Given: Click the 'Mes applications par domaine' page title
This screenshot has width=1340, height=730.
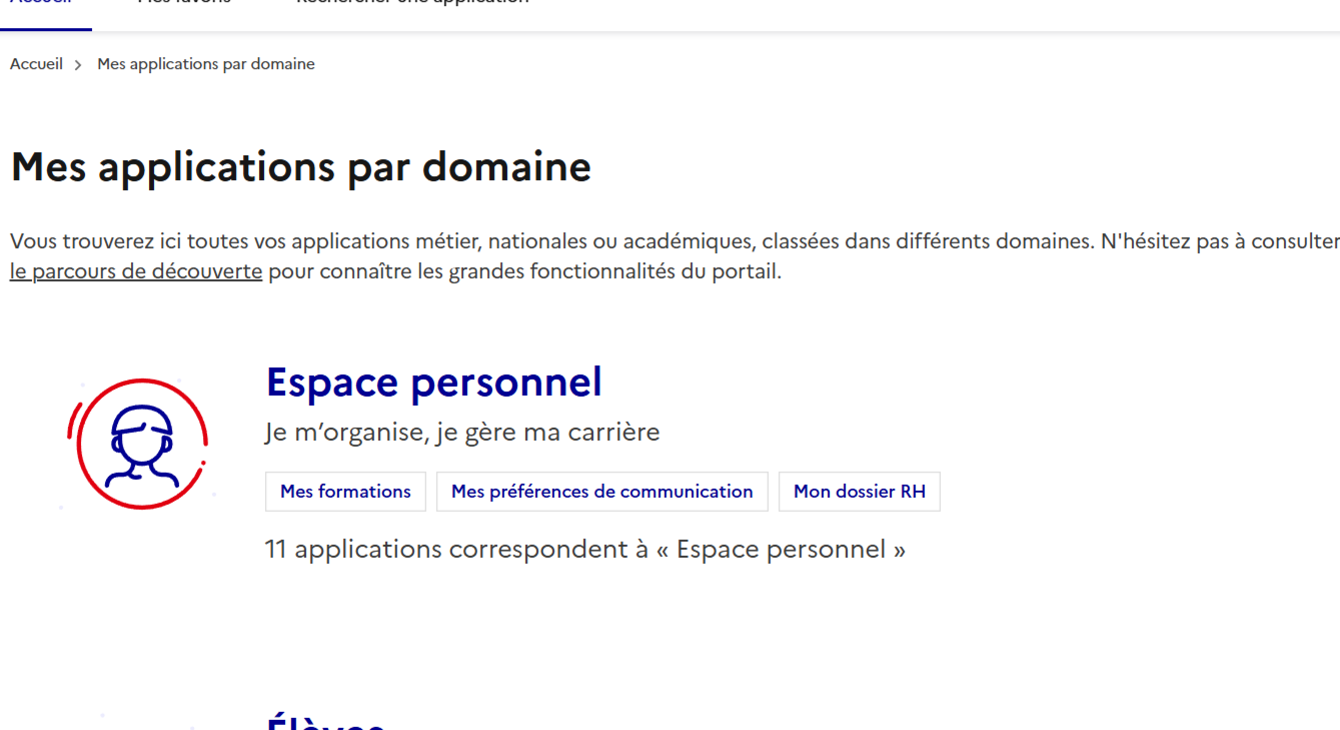Looking at the screenshot, I should (301, 167).
